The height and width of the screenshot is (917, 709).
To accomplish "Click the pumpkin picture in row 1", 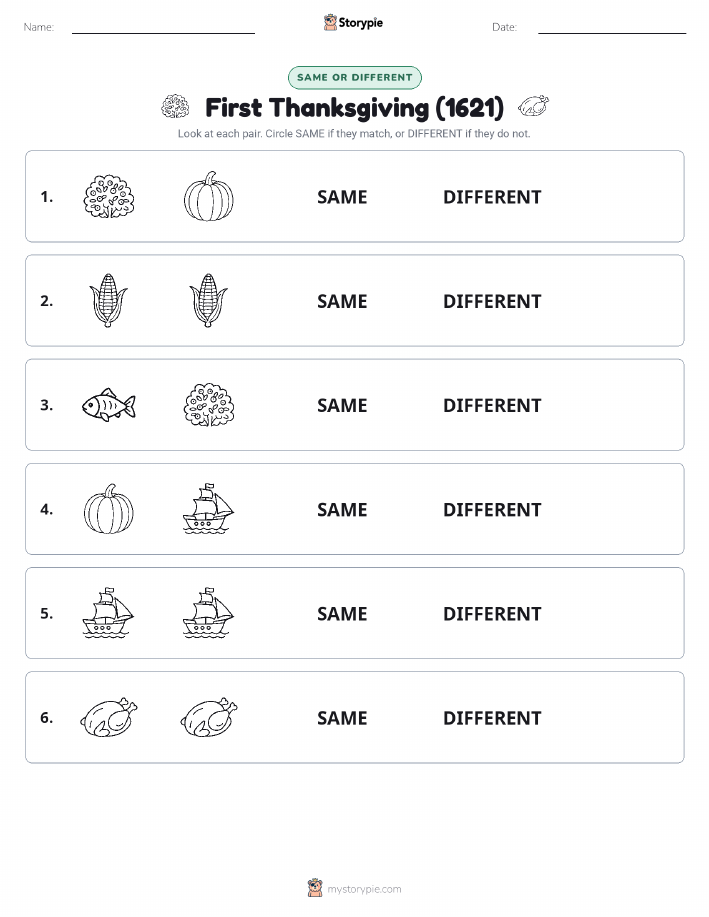I will [x=209, y=196].
